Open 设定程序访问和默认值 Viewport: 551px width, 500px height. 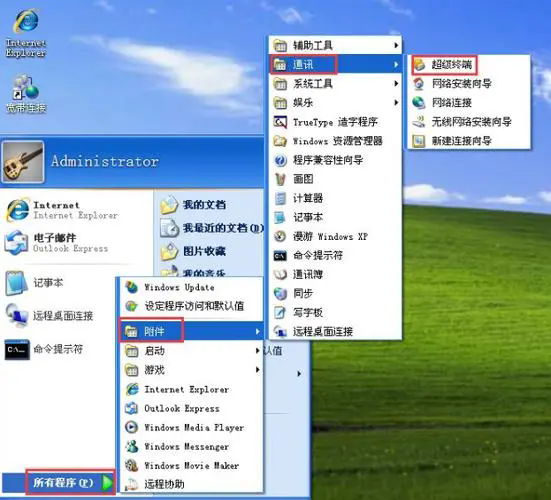tap(191, 306)
